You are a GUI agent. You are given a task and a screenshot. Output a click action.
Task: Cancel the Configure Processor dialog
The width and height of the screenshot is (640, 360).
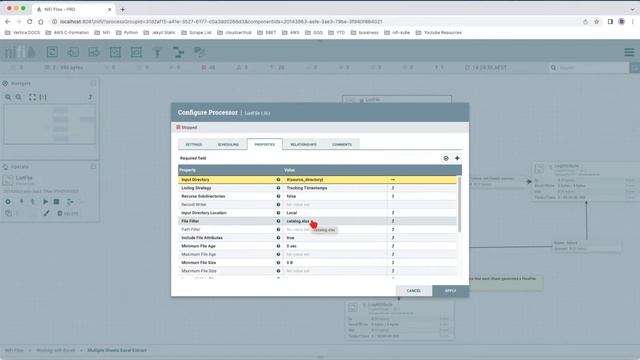[x=413, y=291]
